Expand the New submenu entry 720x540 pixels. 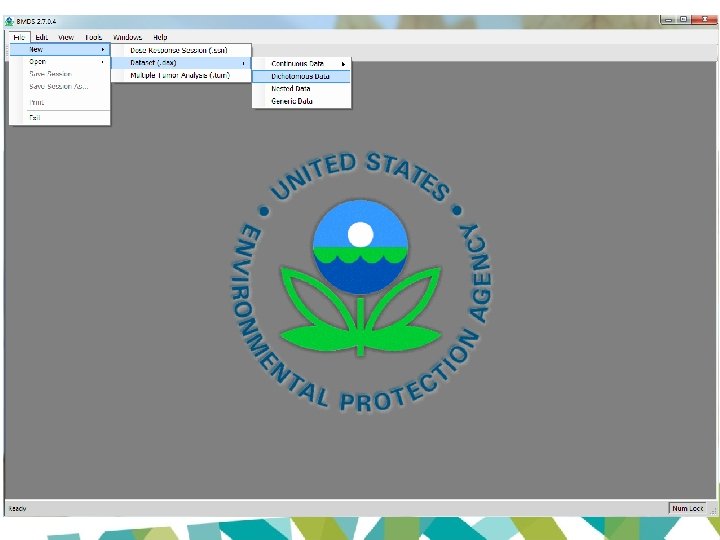point(60,49)
